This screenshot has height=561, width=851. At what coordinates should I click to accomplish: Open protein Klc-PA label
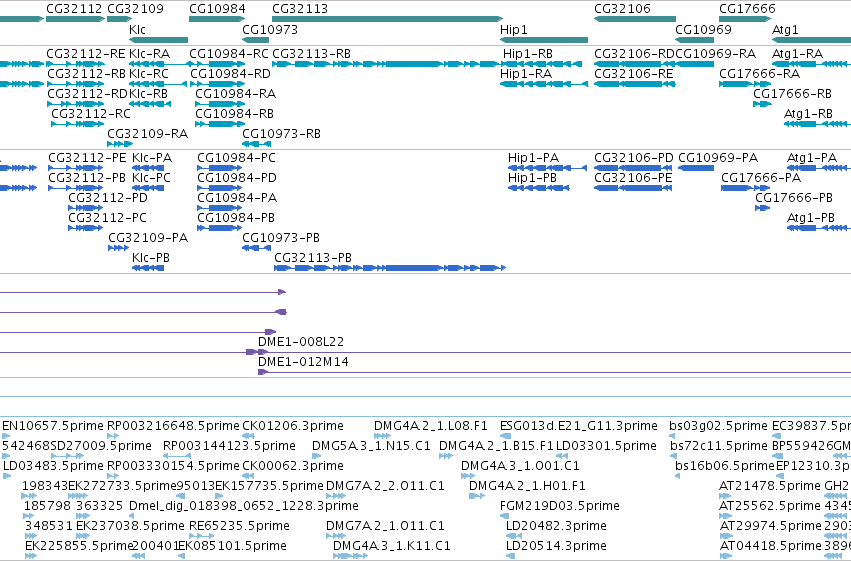coord(152,158)
